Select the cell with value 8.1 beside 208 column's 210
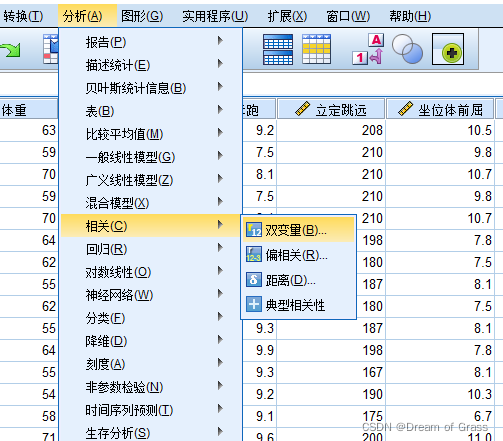Screen dimensions: 503x441 (x=259, y=174)
